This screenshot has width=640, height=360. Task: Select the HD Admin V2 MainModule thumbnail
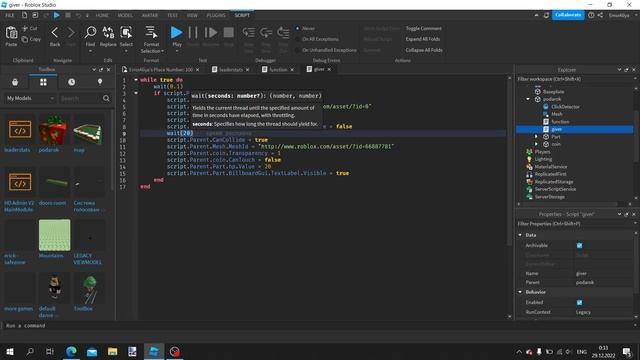20,182
